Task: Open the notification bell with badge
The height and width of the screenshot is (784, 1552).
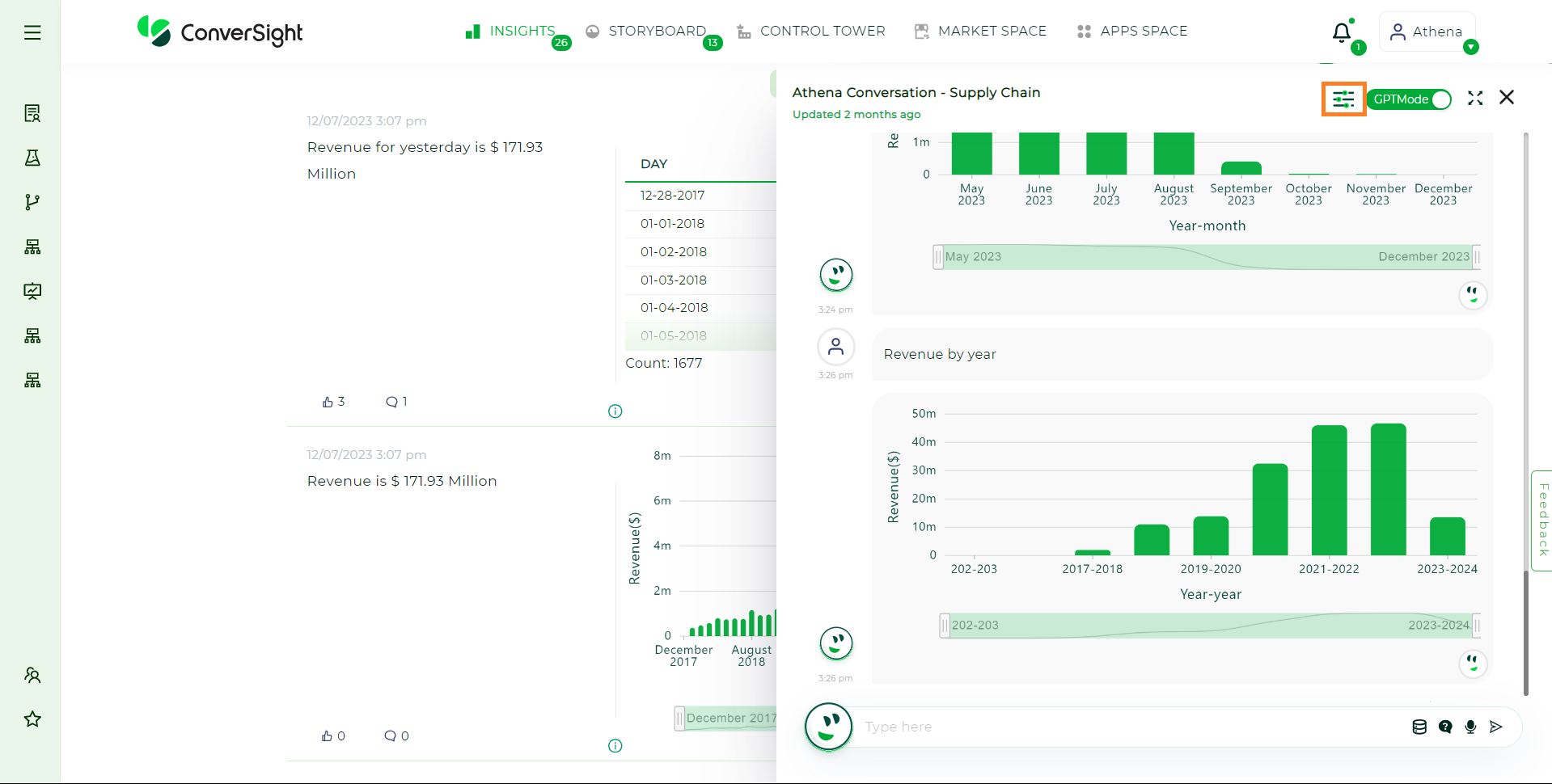Action: 1342,32
